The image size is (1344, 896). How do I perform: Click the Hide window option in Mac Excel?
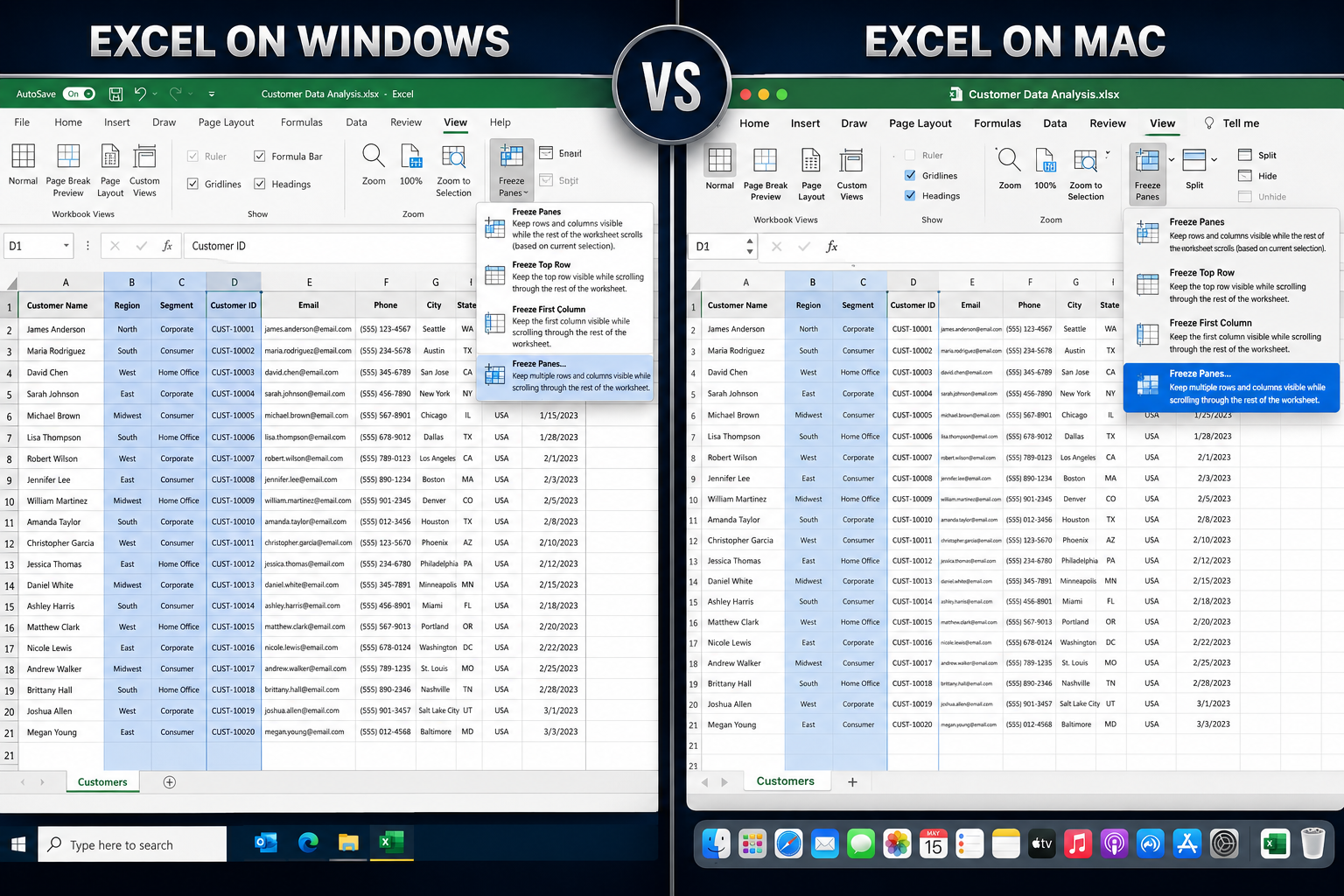point(1257,176)
